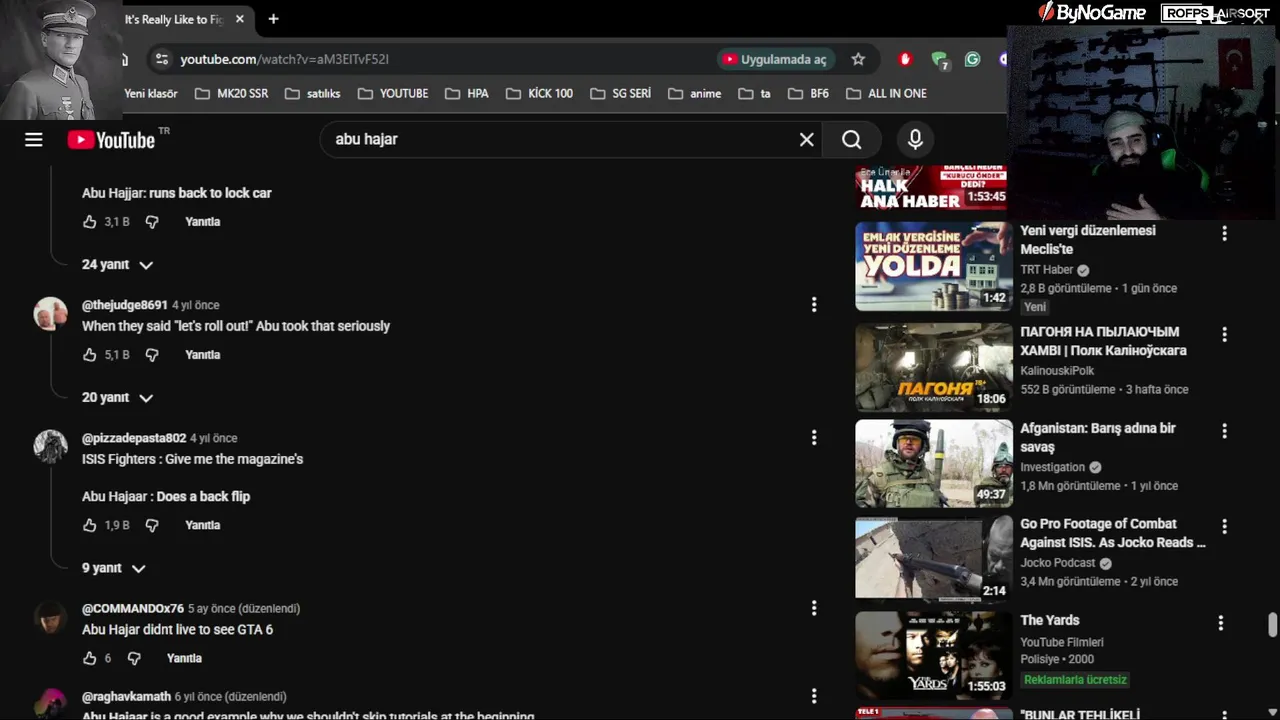
Task: Open options menu for @pizzadepasta802 comment
Action: 814,437
